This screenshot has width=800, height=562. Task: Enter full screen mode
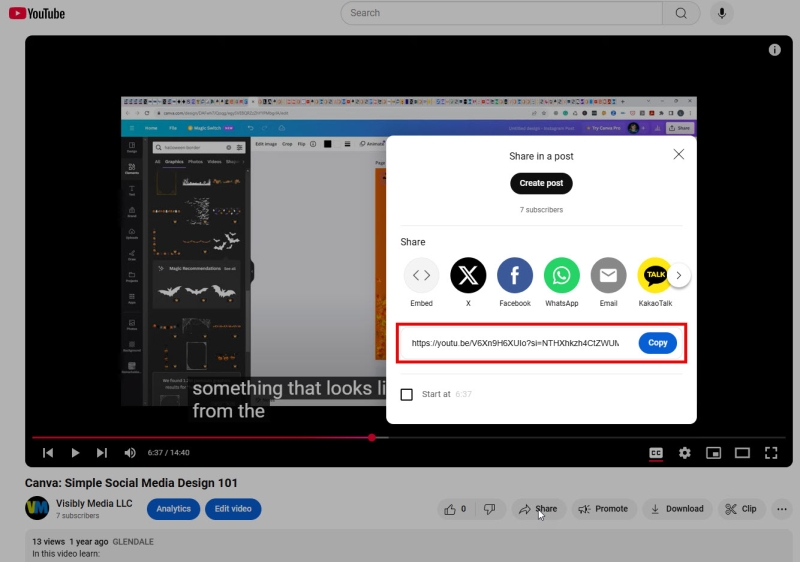click(x=771, y=452)
